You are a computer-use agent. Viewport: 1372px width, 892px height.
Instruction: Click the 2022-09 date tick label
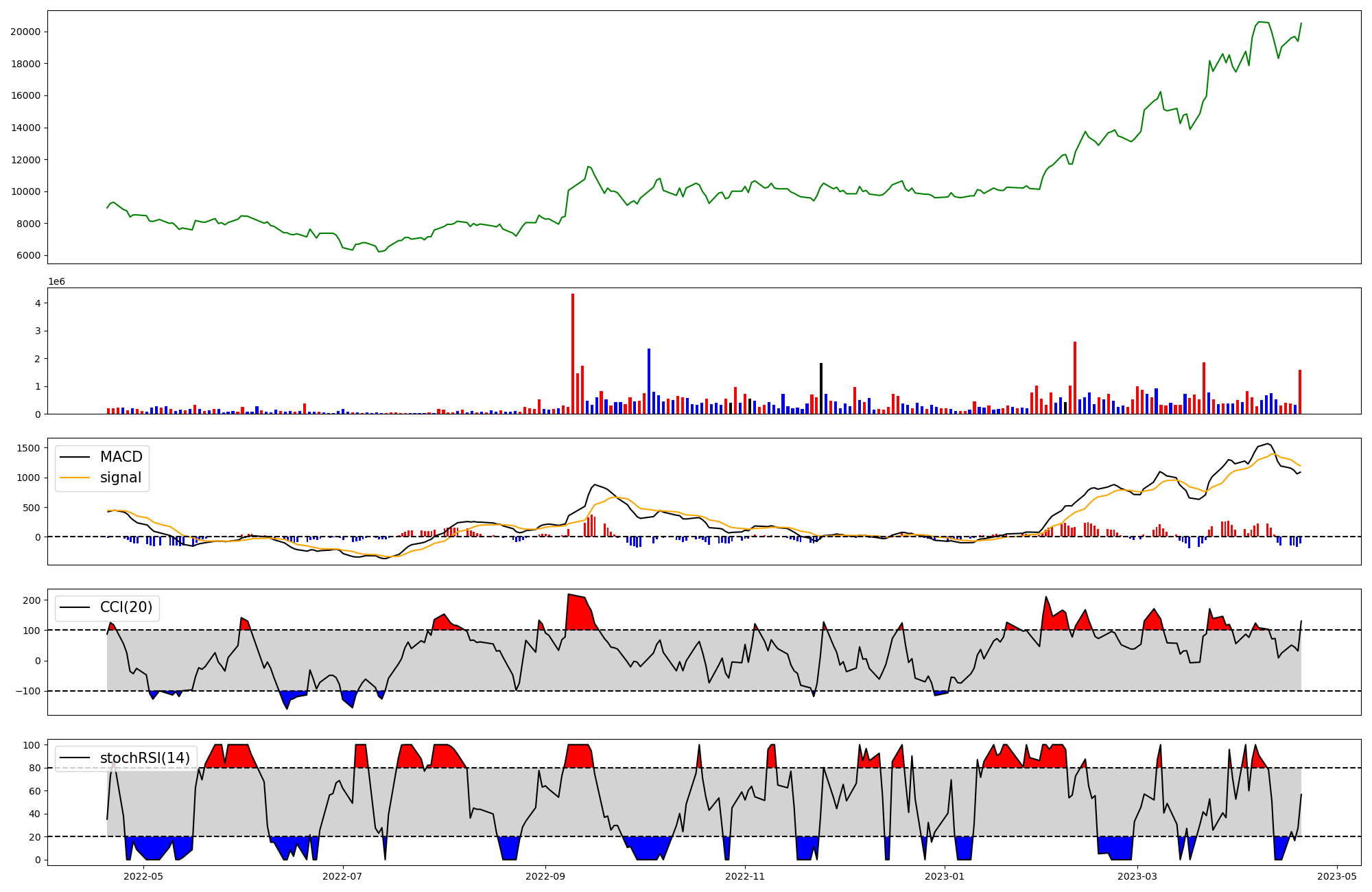[x=545, y=876]
